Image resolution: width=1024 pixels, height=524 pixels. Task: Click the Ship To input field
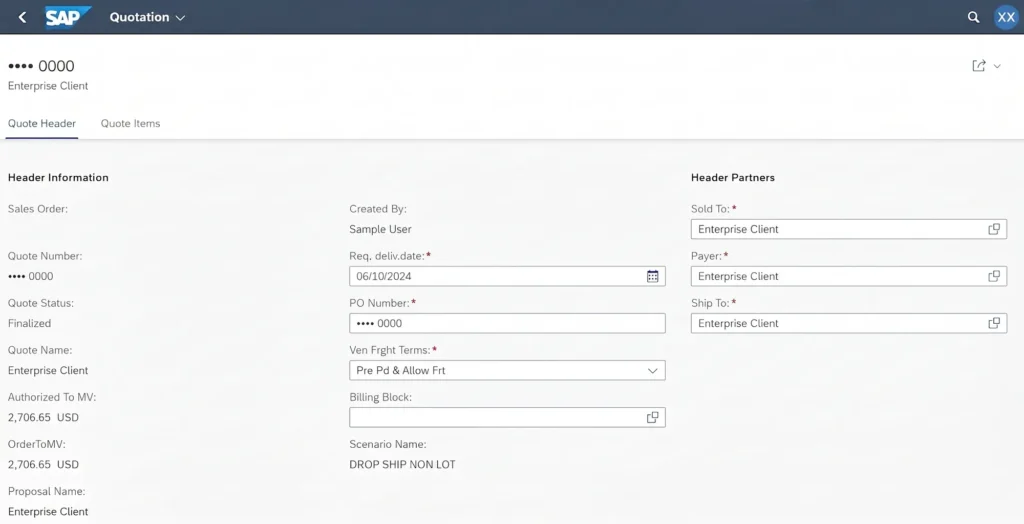coord(849,323)
